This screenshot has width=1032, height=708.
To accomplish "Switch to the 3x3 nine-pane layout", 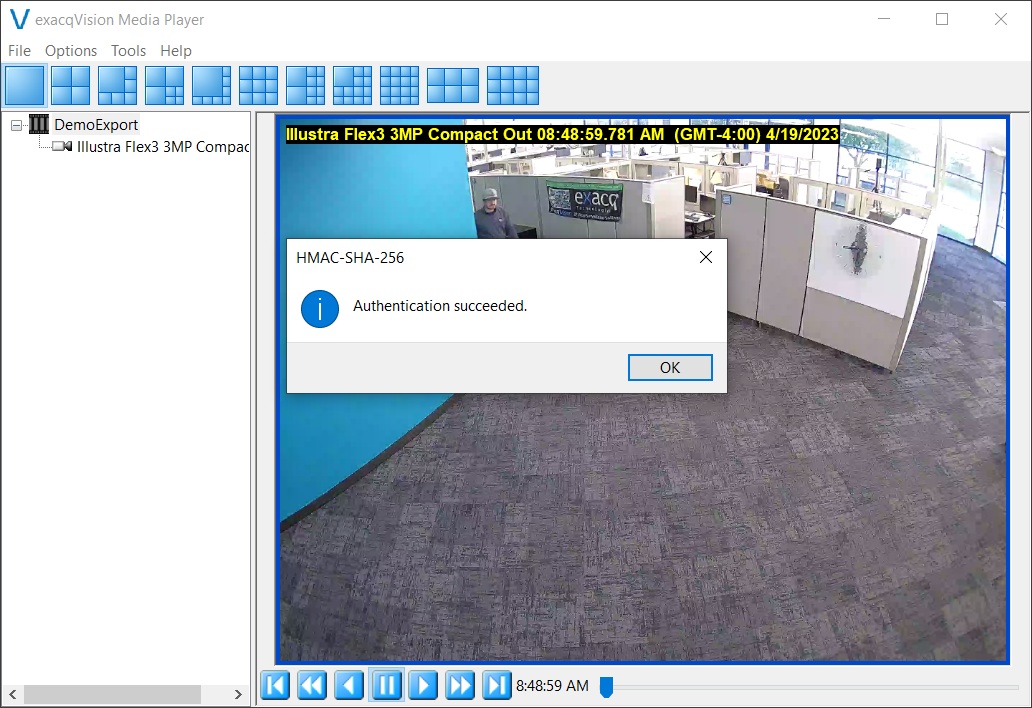I will [x=258, y=86].
